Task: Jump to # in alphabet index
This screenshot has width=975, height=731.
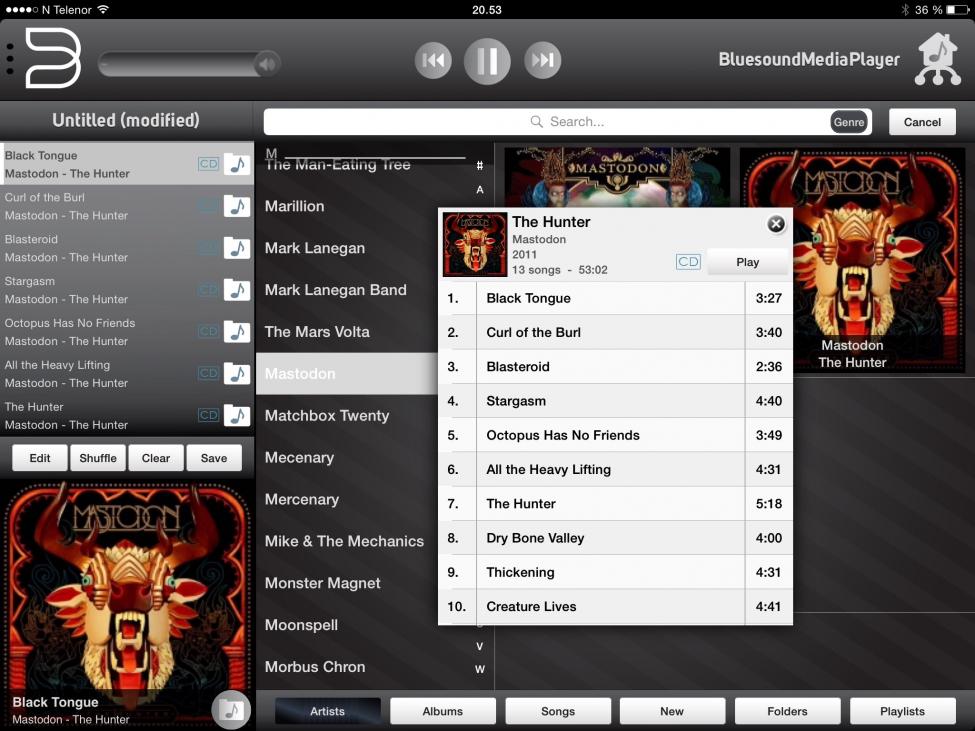Action: tap(479, 165)
